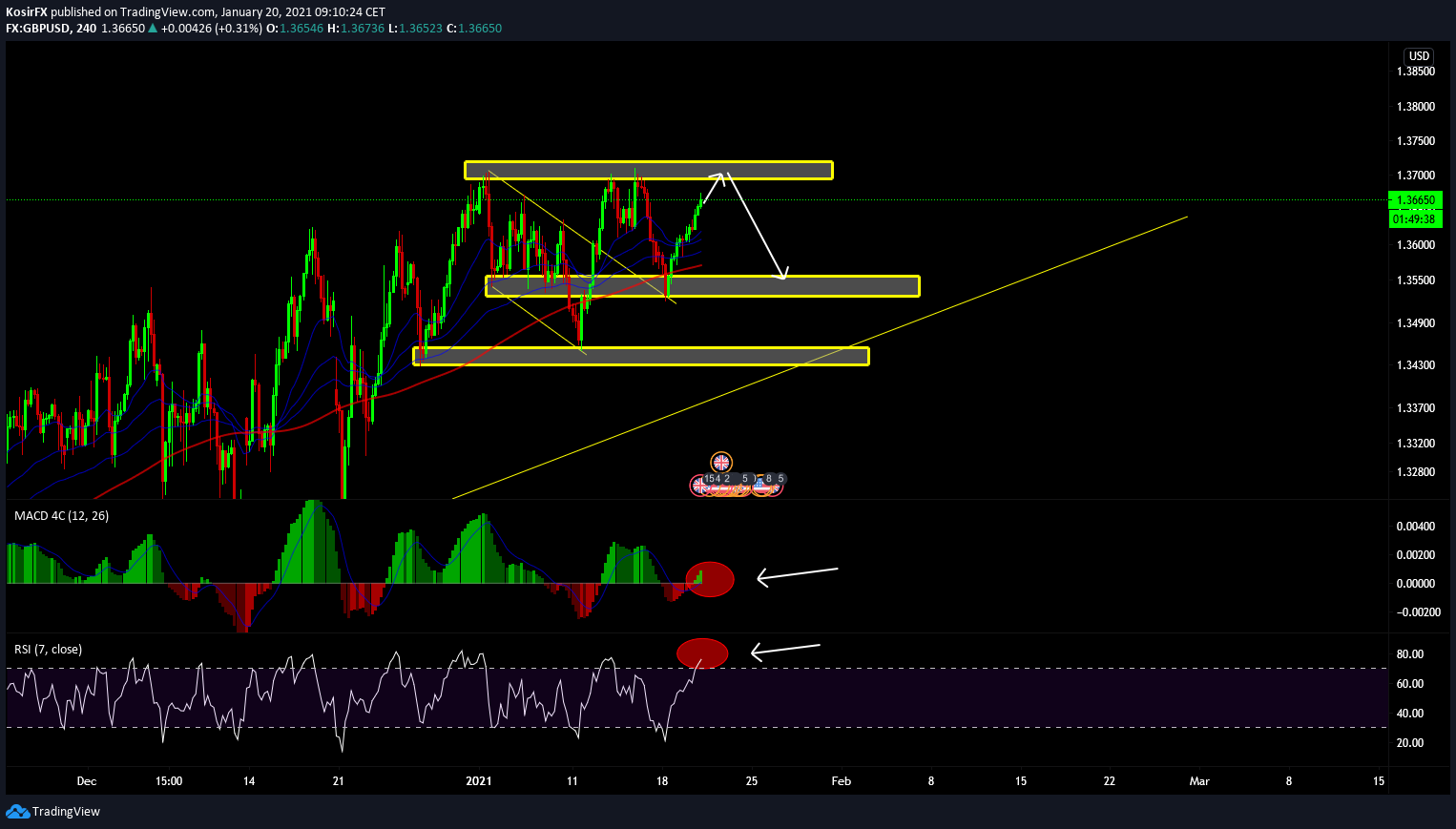Click the 1.34300 price axis label
The height and width of the screenshot is (829, 1456).
(1416, 365)
